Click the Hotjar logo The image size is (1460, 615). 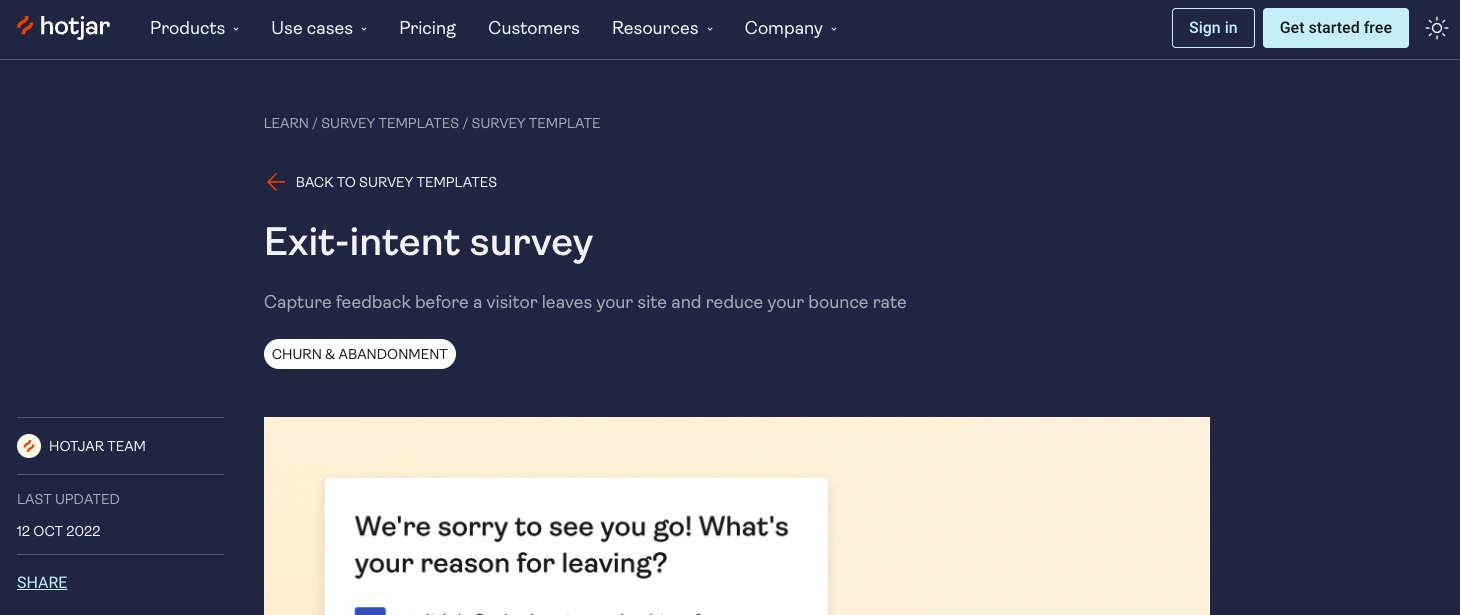coord(63,27)
